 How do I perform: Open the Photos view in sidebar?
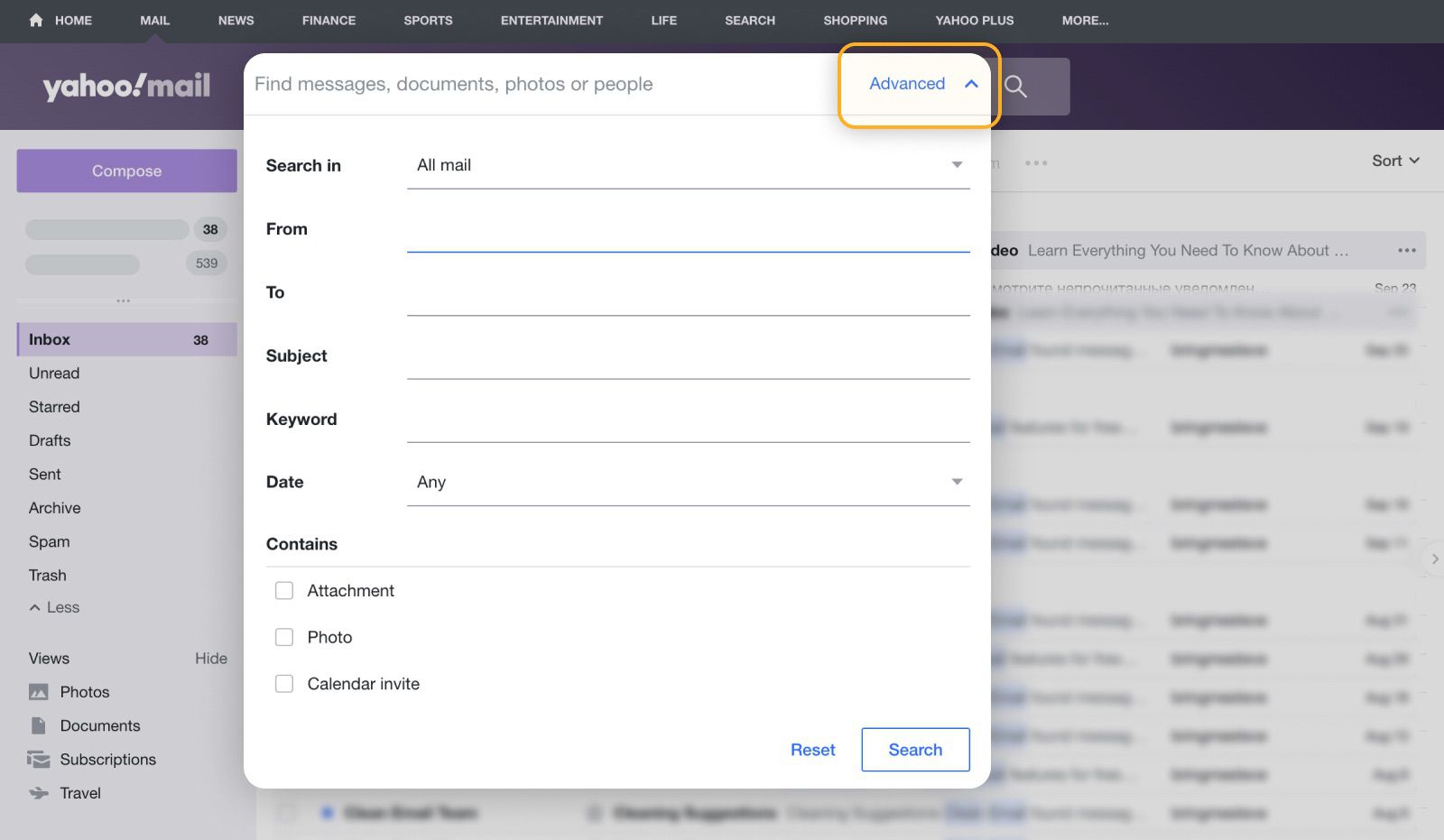tap(83, 691)
